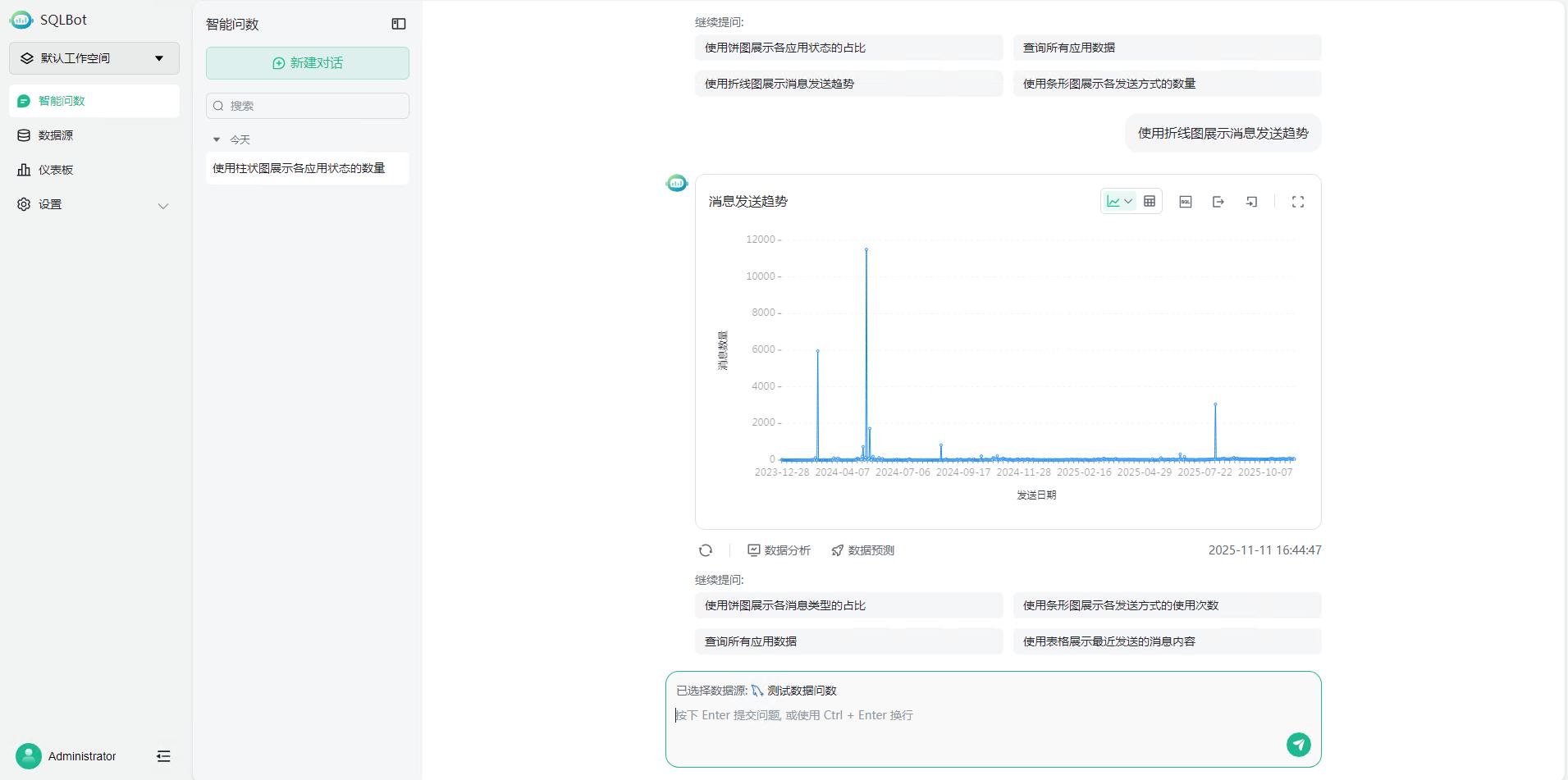Click the Administrator user avatar
The image size is (1568, 780).
[x=29, y=756]
